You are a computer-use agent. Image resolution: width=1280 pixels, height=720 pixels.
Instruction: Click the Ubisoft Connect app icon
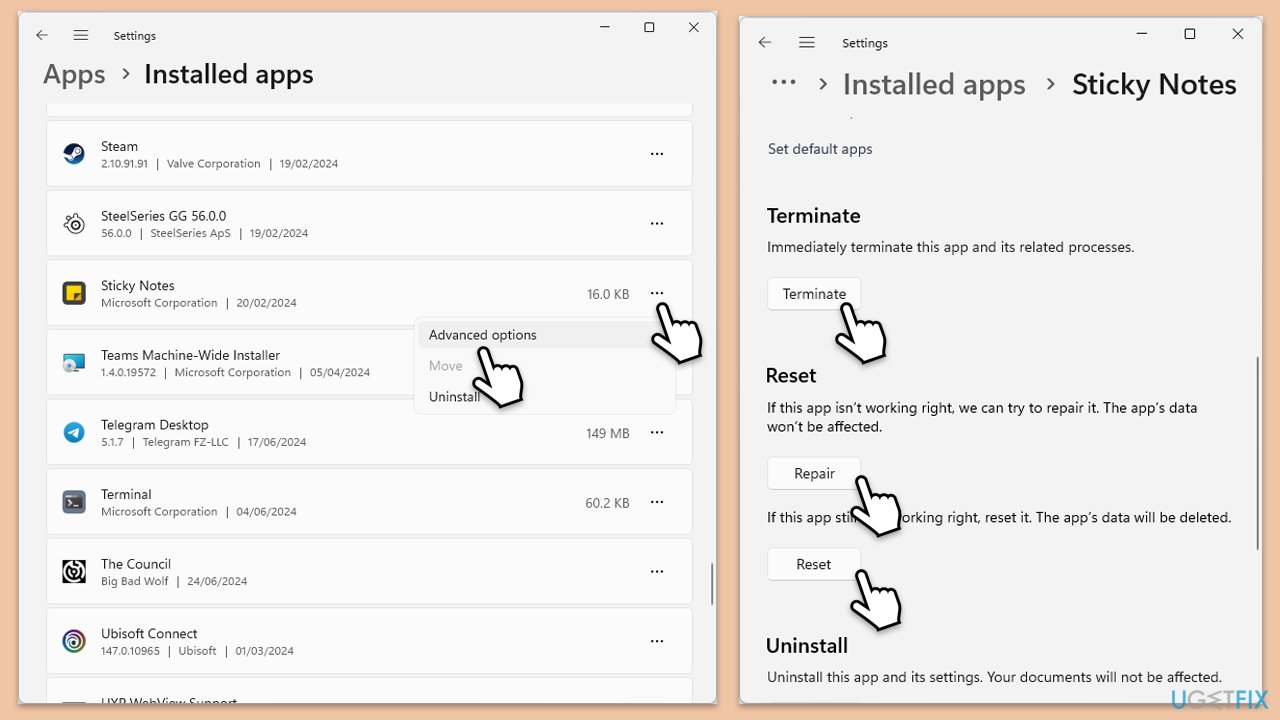point(74,641)
